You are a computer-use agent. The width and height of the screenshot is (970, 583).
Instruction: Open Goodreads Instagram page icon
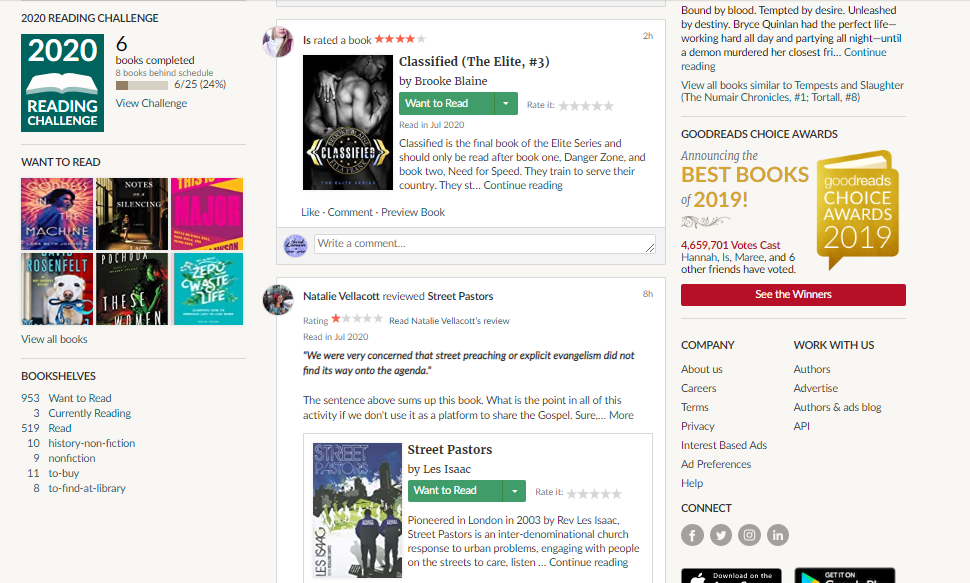(x=749, y=535)
